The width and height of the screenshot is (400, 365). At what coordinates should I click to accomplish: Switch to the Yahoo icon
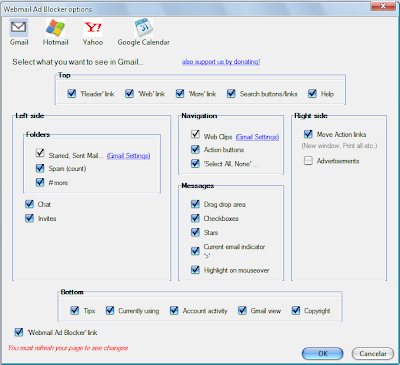93,28
